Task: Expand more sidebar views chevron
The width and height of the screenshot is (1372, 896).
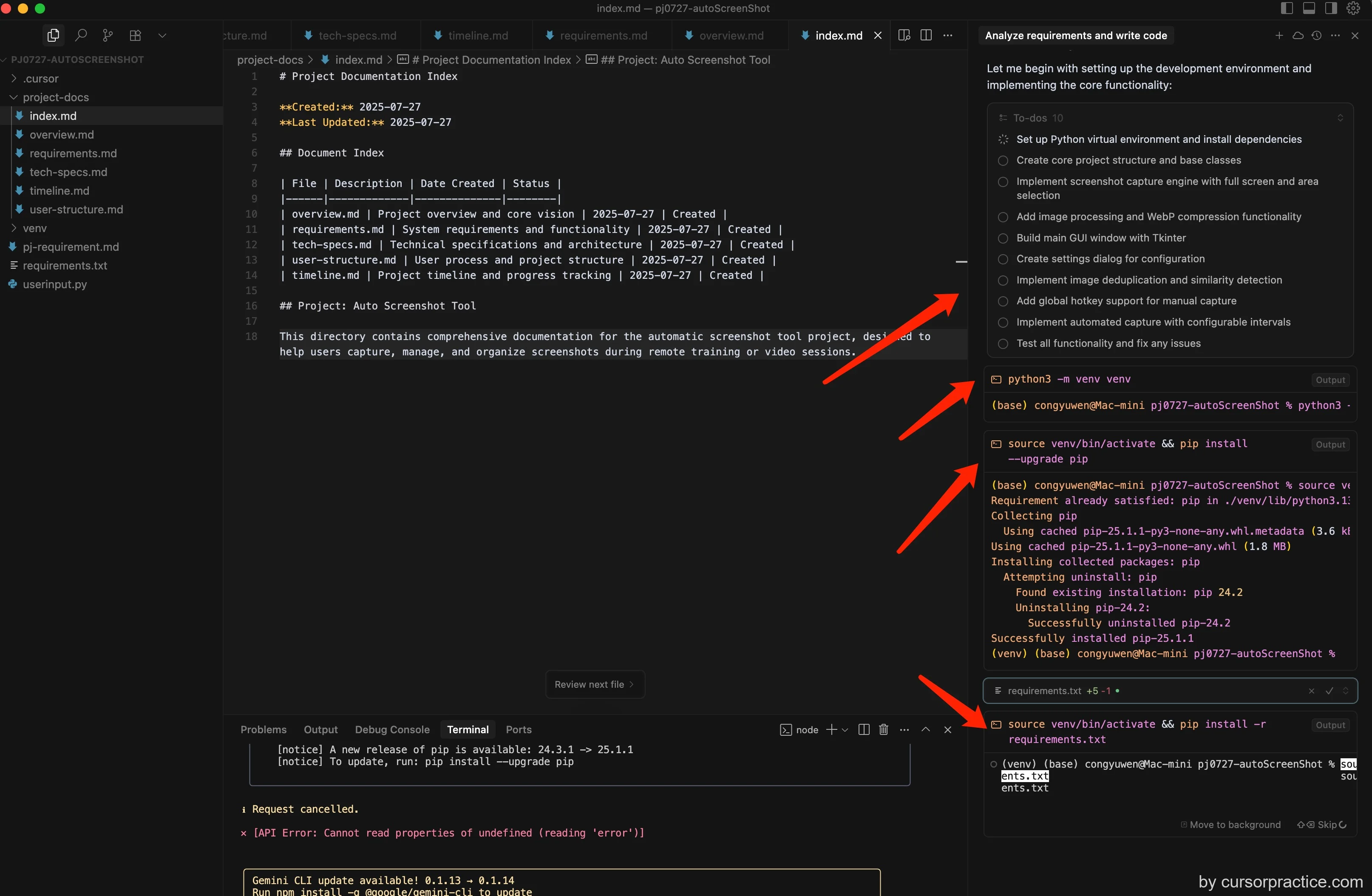Action: point(162,35)
